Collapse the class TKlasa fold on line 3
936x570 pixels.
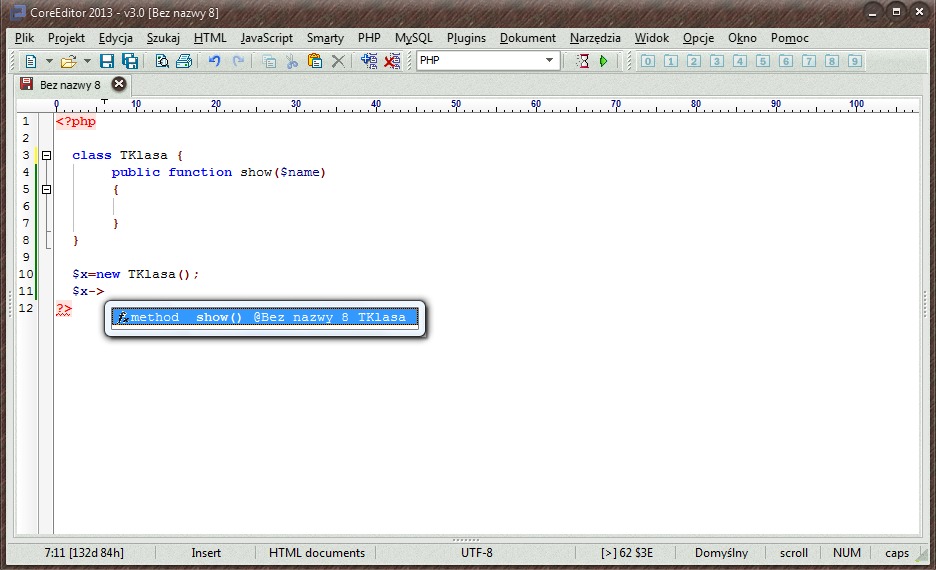[47, 156]
